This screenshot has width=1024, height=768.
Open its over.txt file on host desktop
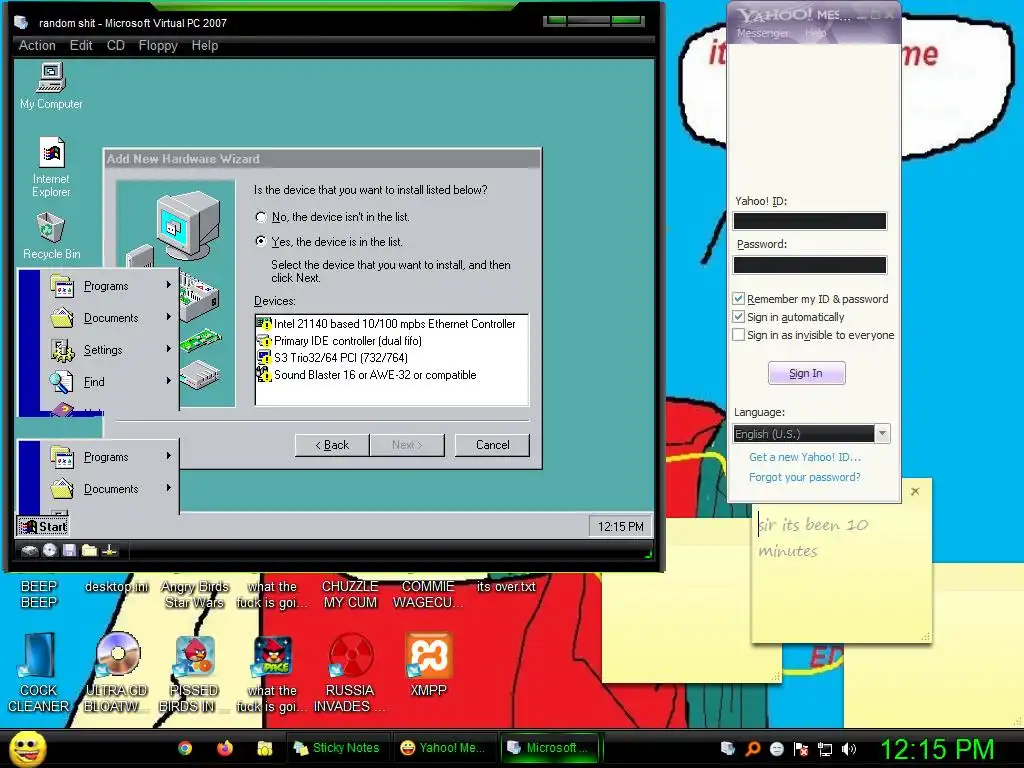(506, 586)
